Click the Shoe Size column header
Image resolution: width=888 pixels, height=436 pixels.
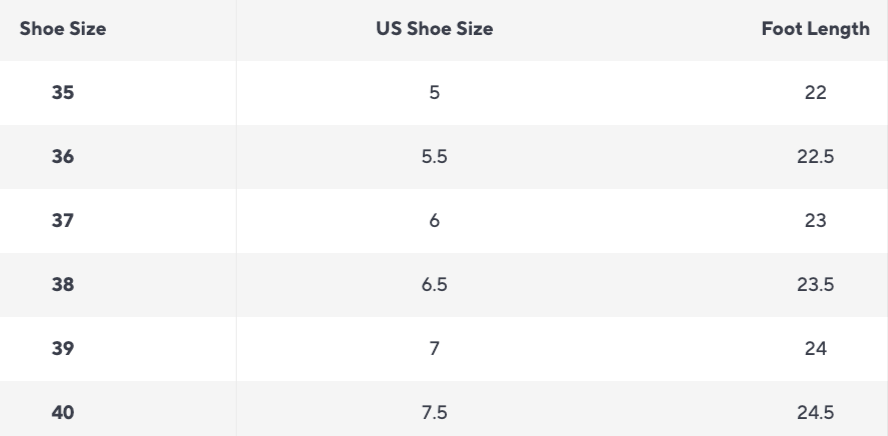pyautogui.click(x=63, y=28)
